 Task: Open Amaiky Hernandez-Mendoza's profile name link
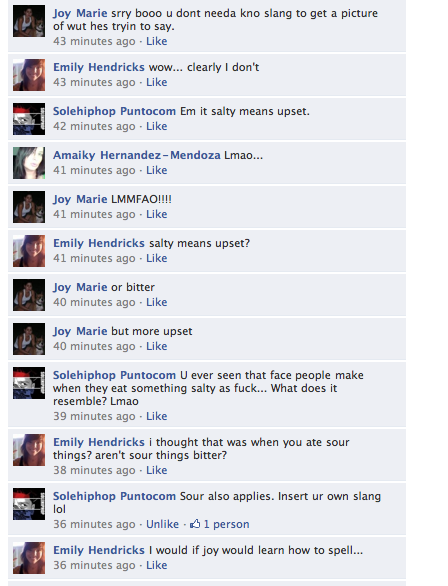coord(137,155)
